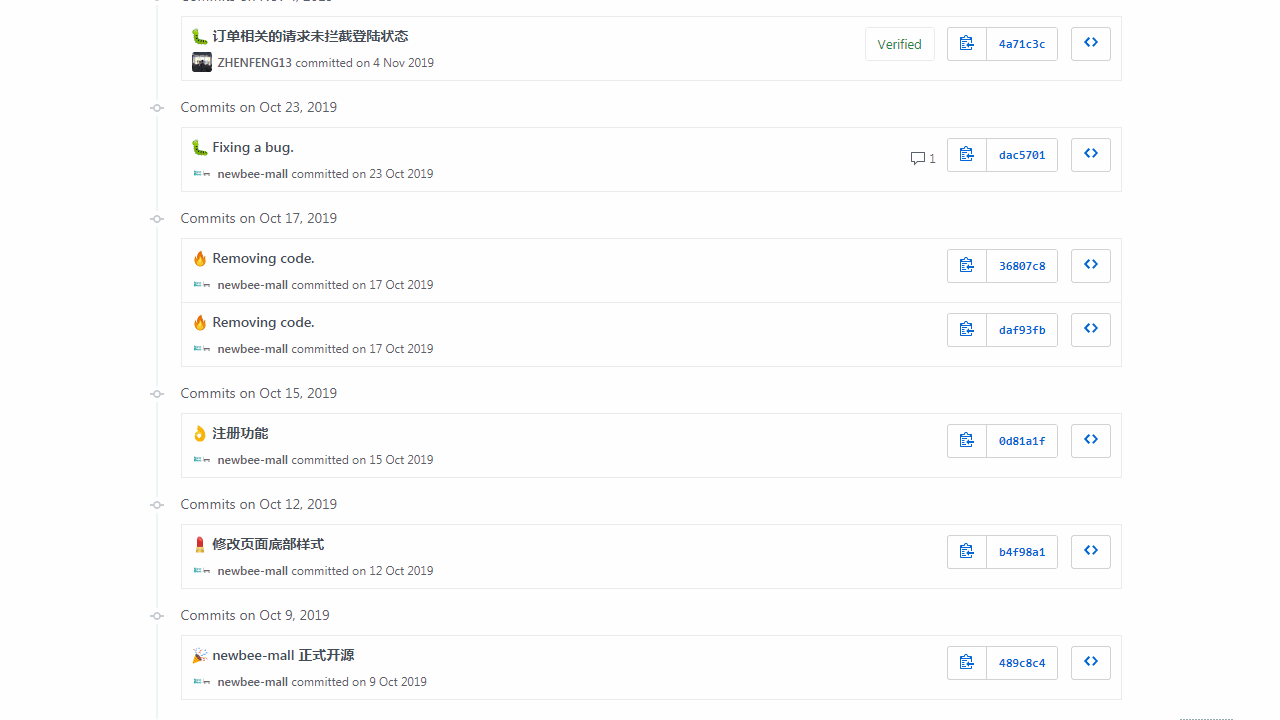The width and height of the screenshot is (1280, 720).
Task: Copy full SHA for commit dac5701
Action: click(967, 155)
